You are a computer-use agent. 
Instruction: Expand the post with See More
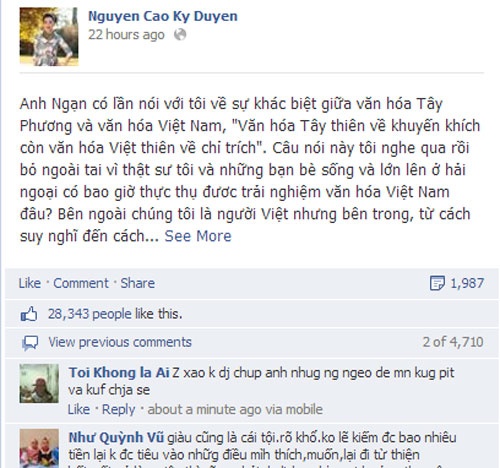point(198,236)
